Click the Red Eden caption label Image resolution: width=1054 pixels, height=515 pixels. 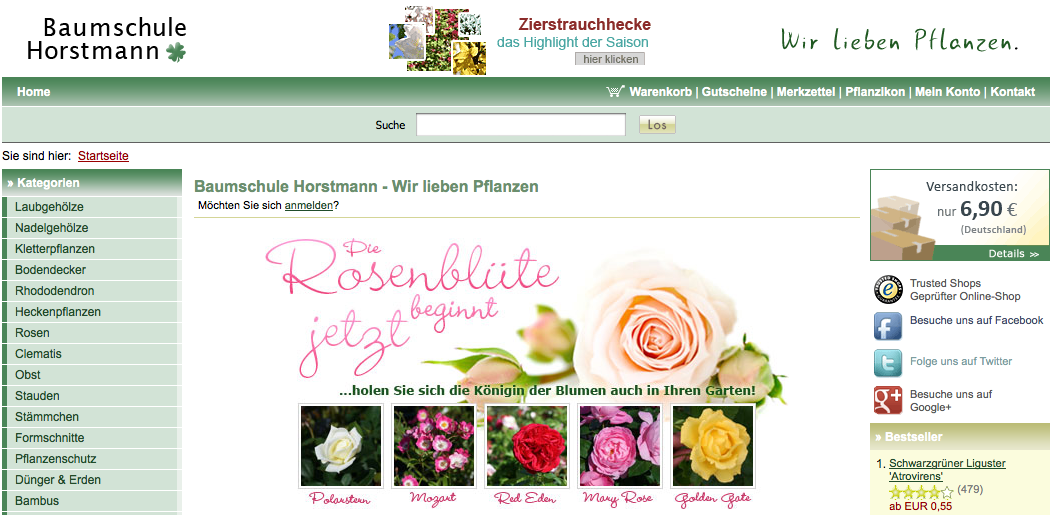pyautogui.click(x=527, y=499)
